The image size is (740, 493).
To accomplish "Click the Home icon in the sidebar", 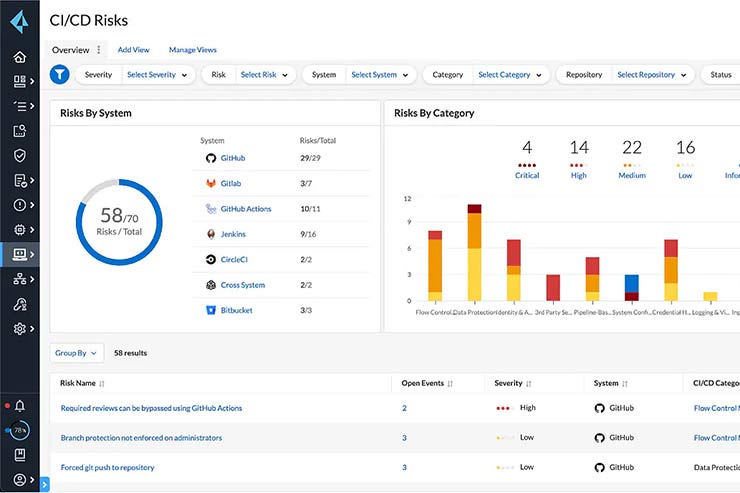I will [19, 57].
